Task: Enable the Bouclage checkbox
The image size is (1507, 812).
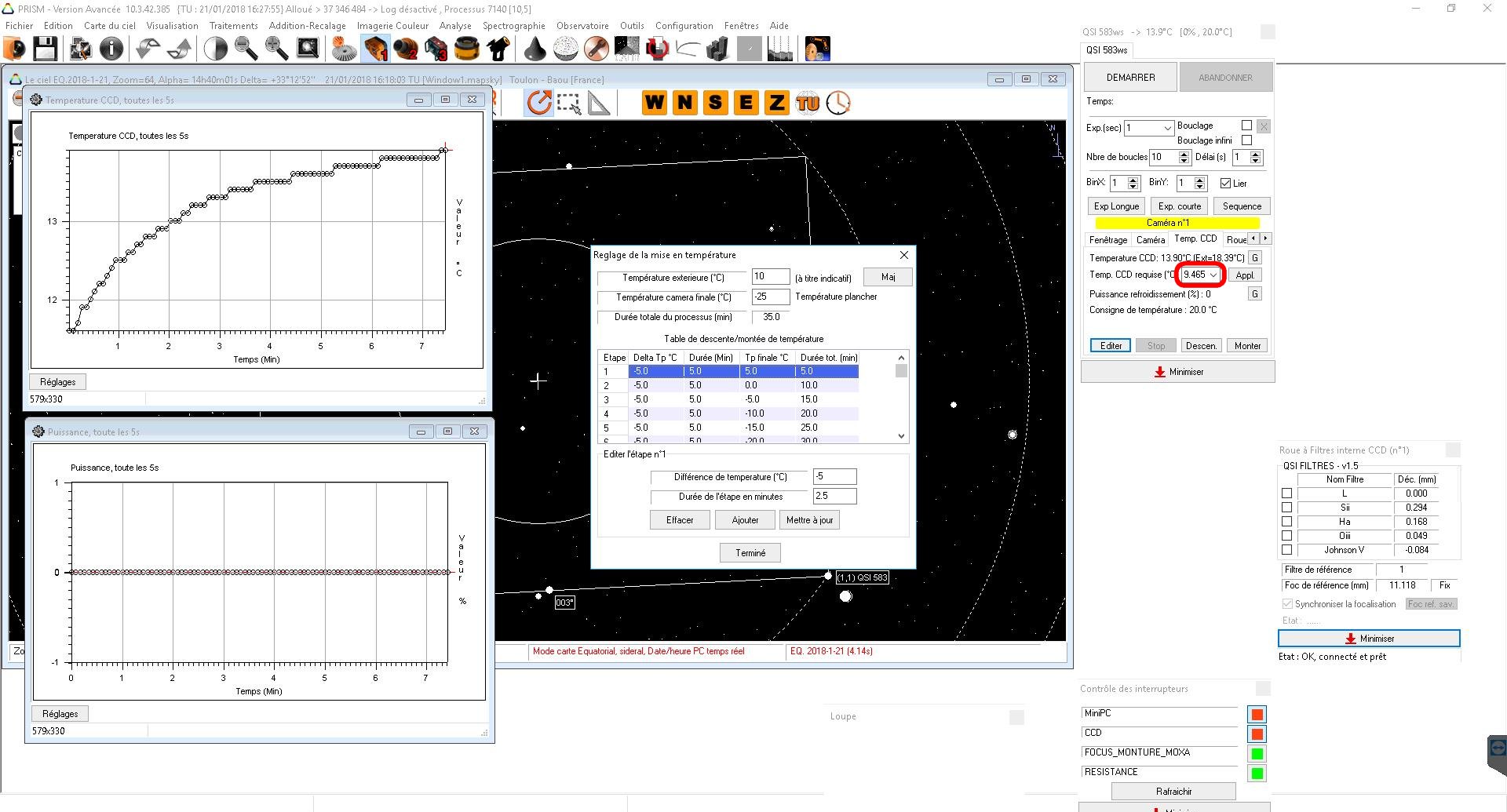Action: 1246,126
